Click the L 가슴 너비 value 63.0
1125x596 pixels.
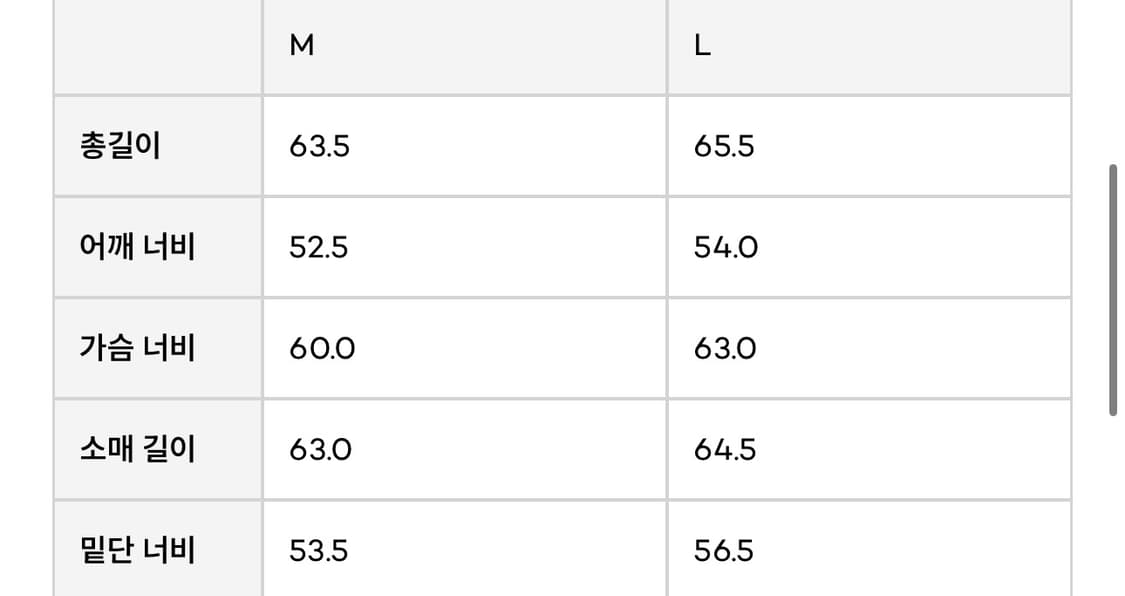pos(725,348)
